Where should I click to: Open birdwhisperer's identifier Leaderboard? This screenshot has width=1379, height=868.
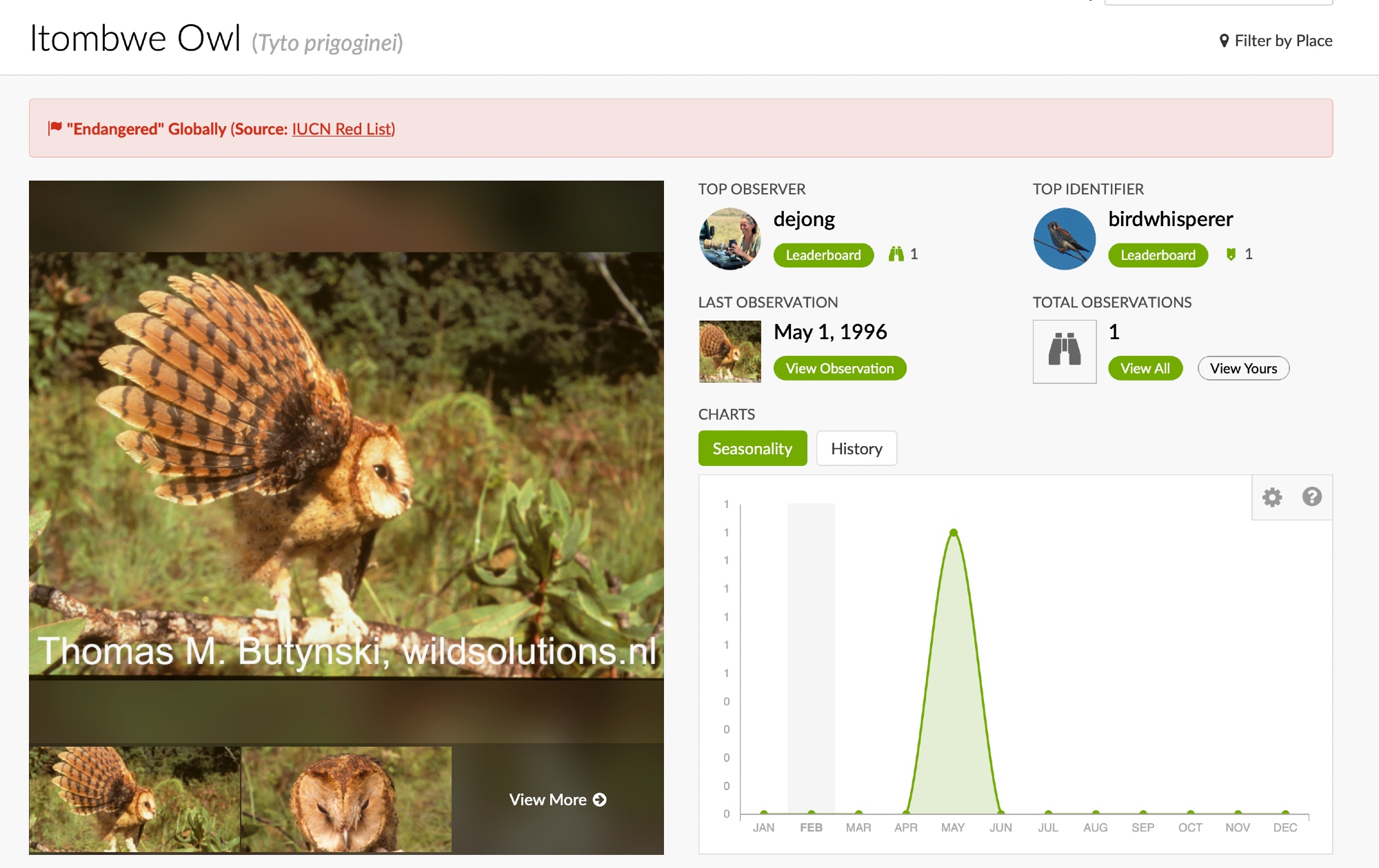click(1157, 255)
